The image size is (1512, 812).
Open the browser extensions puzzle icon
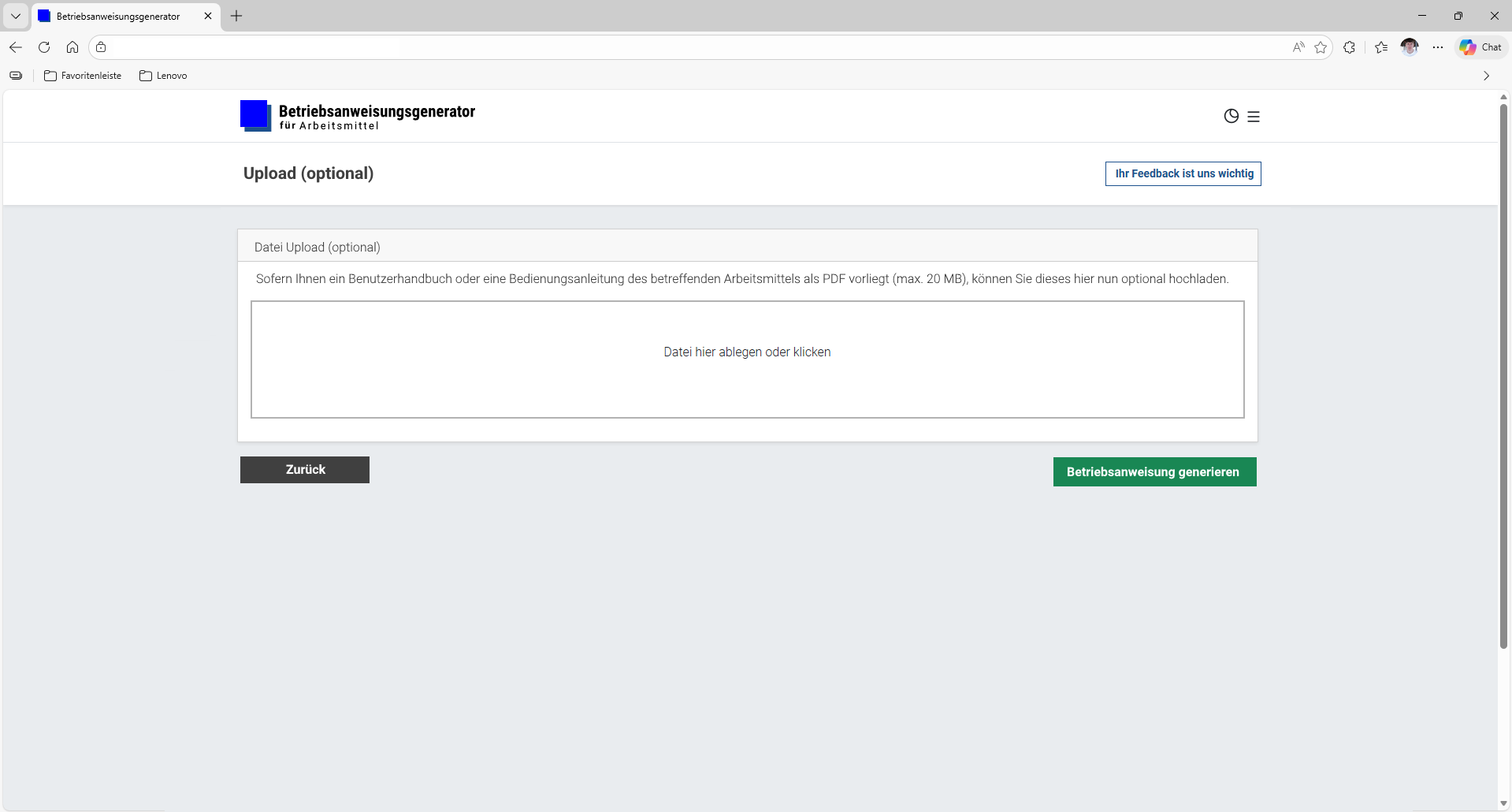(x=1350, y=47)
